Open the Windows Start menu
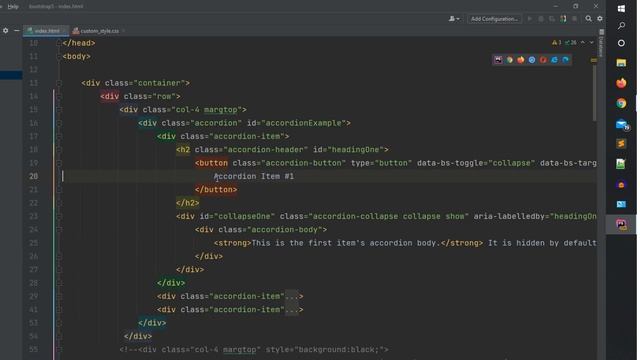This screenshot has height=360, width=640. point(621,9)
